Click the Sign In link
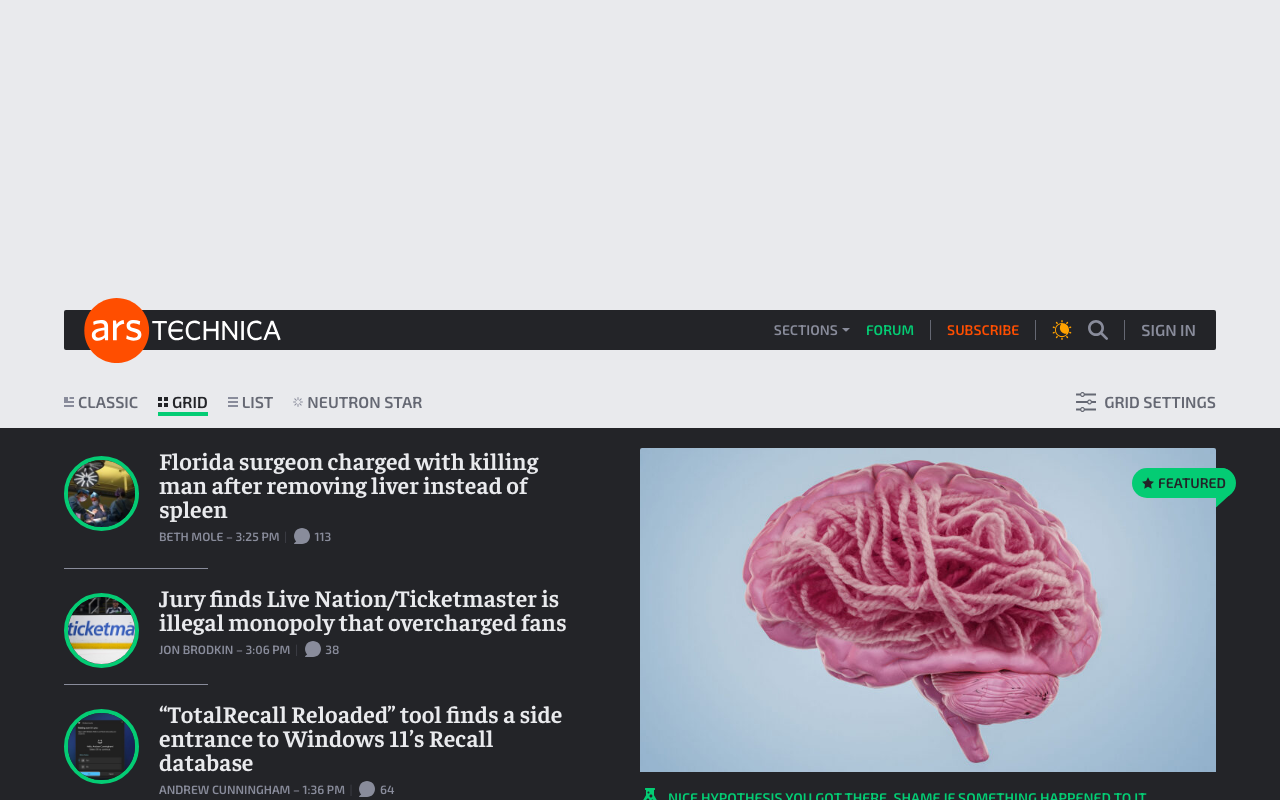Viewport: 1280px width, 800px height. (x=1168, y=328)
